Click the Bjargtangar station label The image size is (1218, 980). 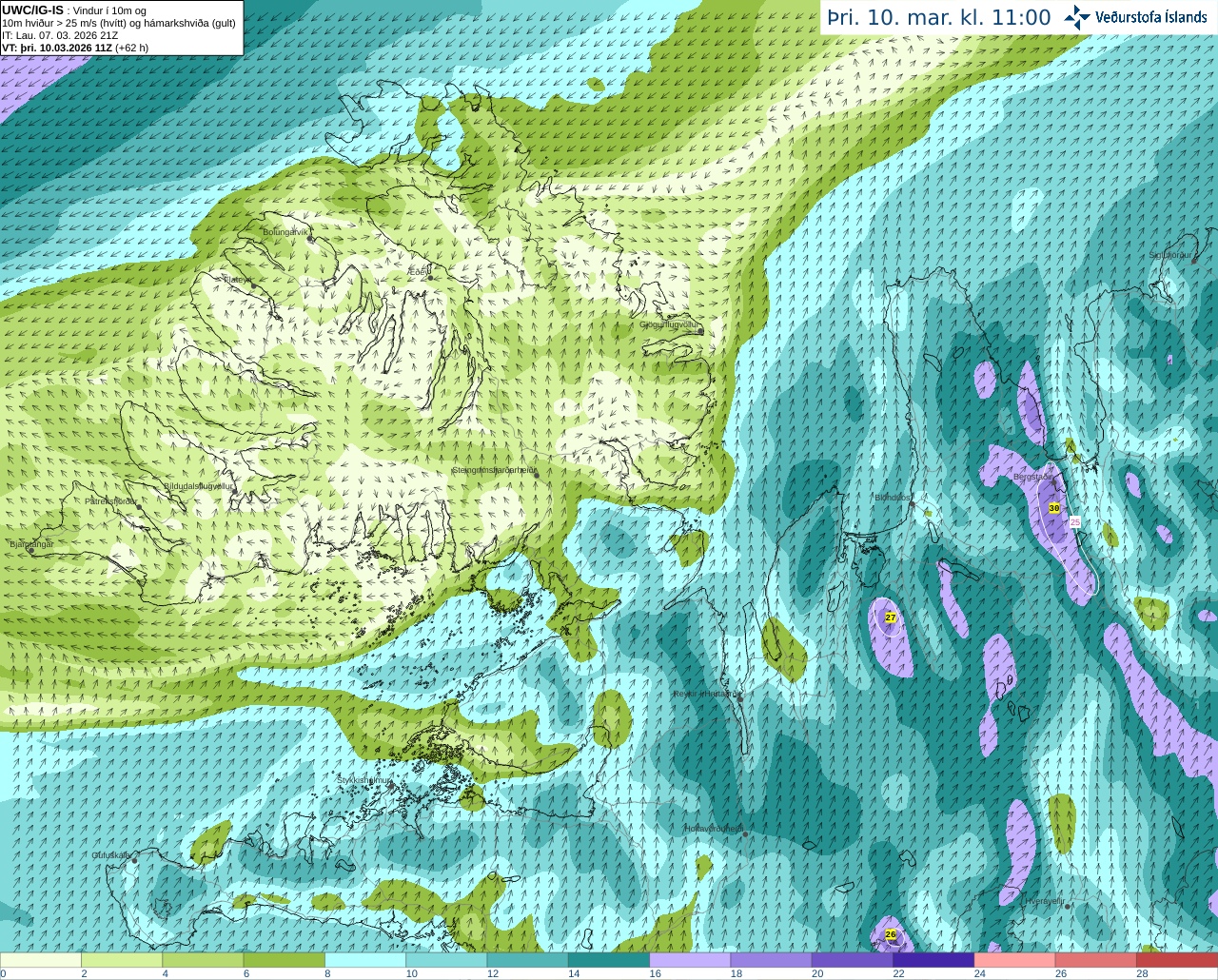pos(30,544)
